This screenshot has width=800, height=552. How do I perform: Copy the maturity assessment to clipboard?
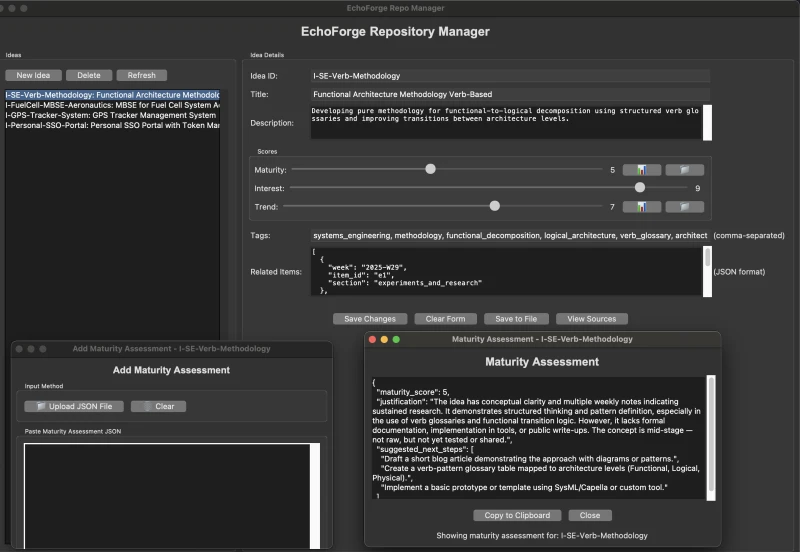[517, 515]
